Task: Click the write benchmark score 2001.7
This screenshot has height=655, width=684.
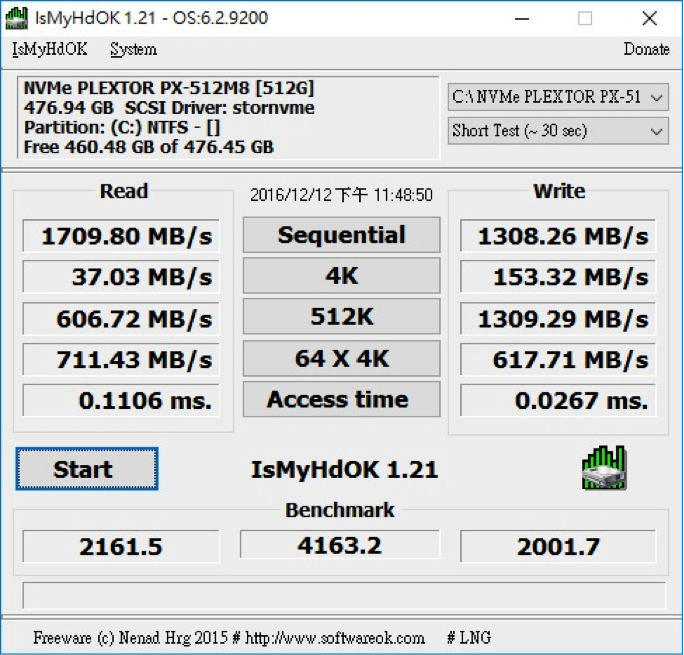Action: [x=558, y=546]
